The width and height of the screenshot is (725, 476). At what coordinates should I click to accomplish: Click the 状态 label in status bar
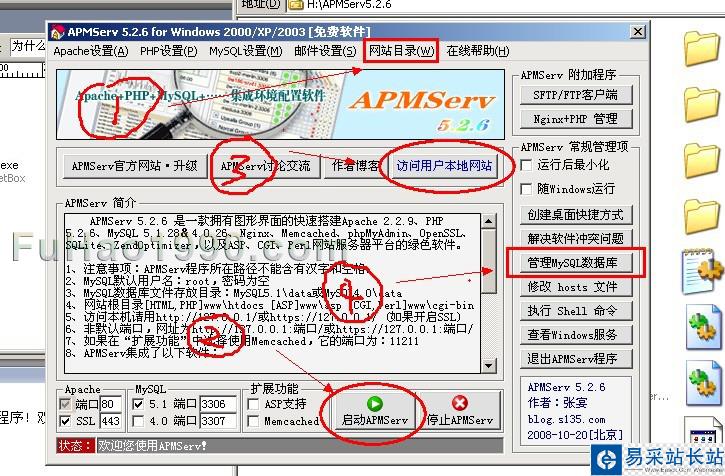pyautogui.click(x=76, y=445)
